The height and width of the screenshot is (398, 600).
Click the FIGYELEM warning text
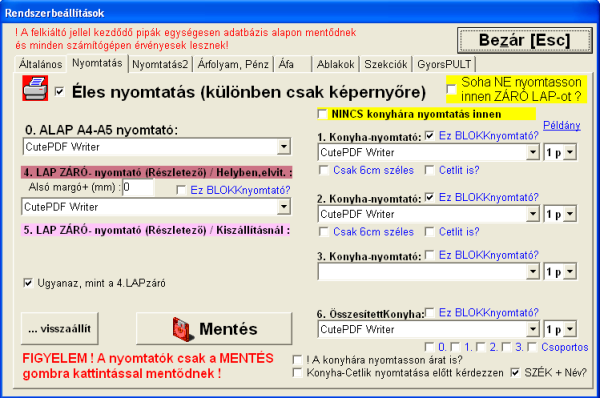148,365
